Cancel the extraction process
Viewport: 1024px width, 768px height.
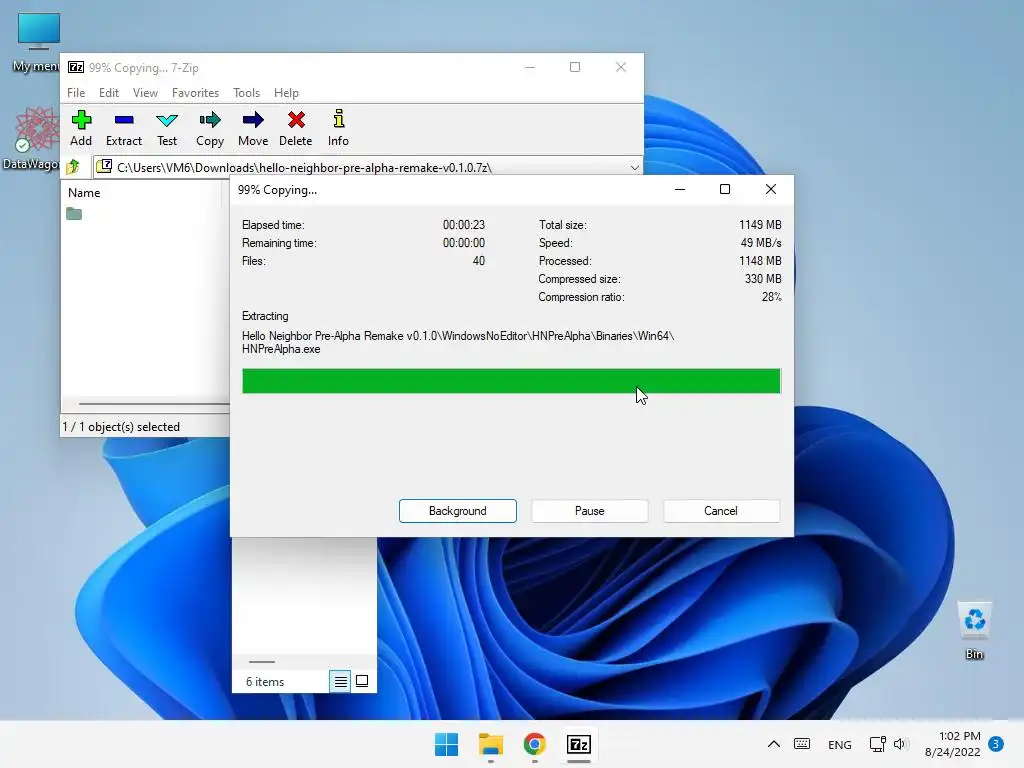(721, 511)
